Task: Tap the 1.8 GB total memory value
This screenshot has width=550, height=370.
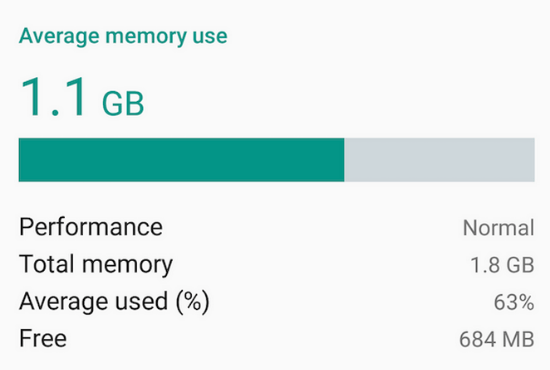Action: tap(502, 265)
